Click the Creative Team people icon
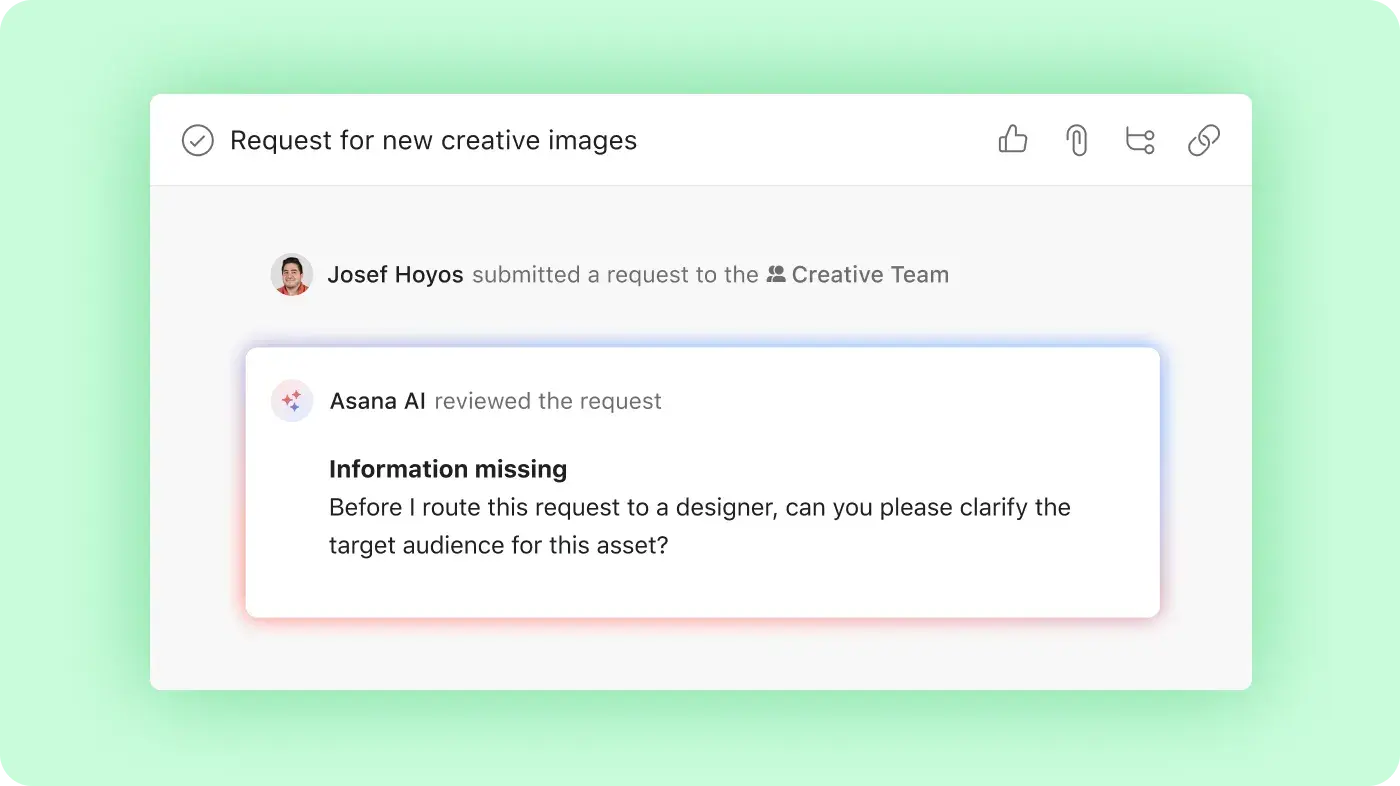This screenshot has height=786, width=1400. (776, 274)
